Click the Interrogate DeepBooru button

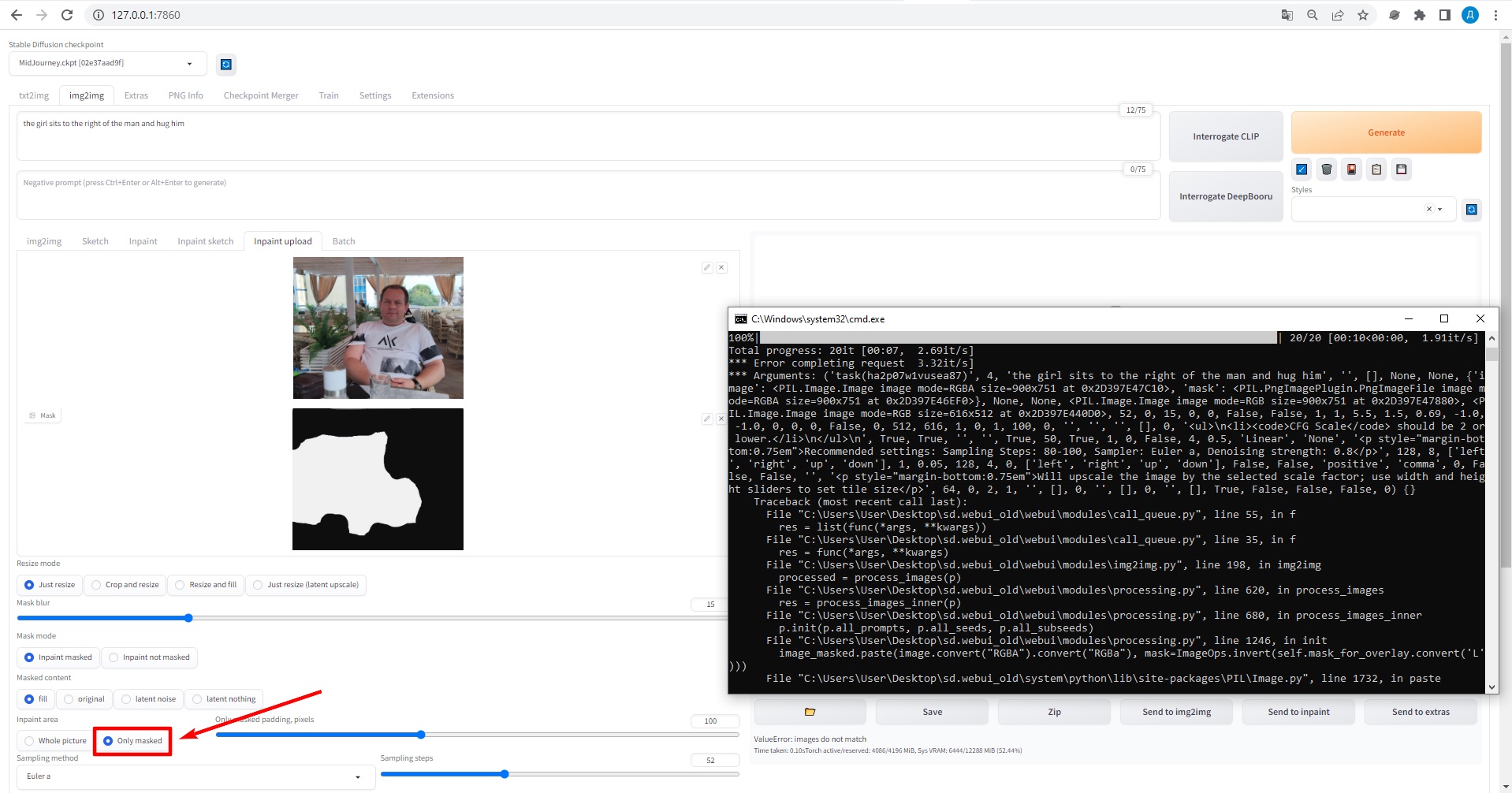pyautogui.click(x=1225, y=195)
